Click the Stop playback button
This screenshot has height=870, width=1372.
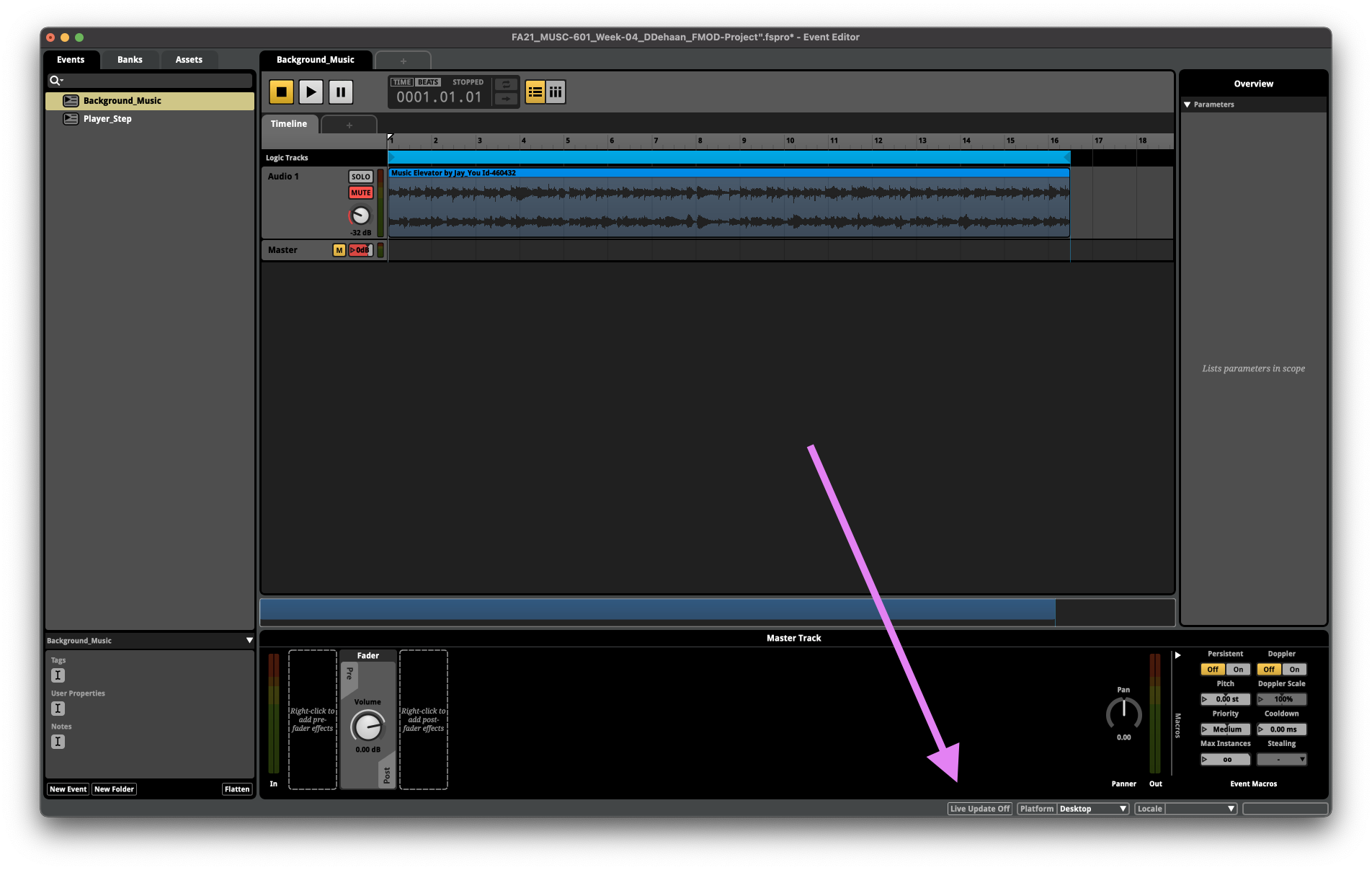tap(281, 92)
